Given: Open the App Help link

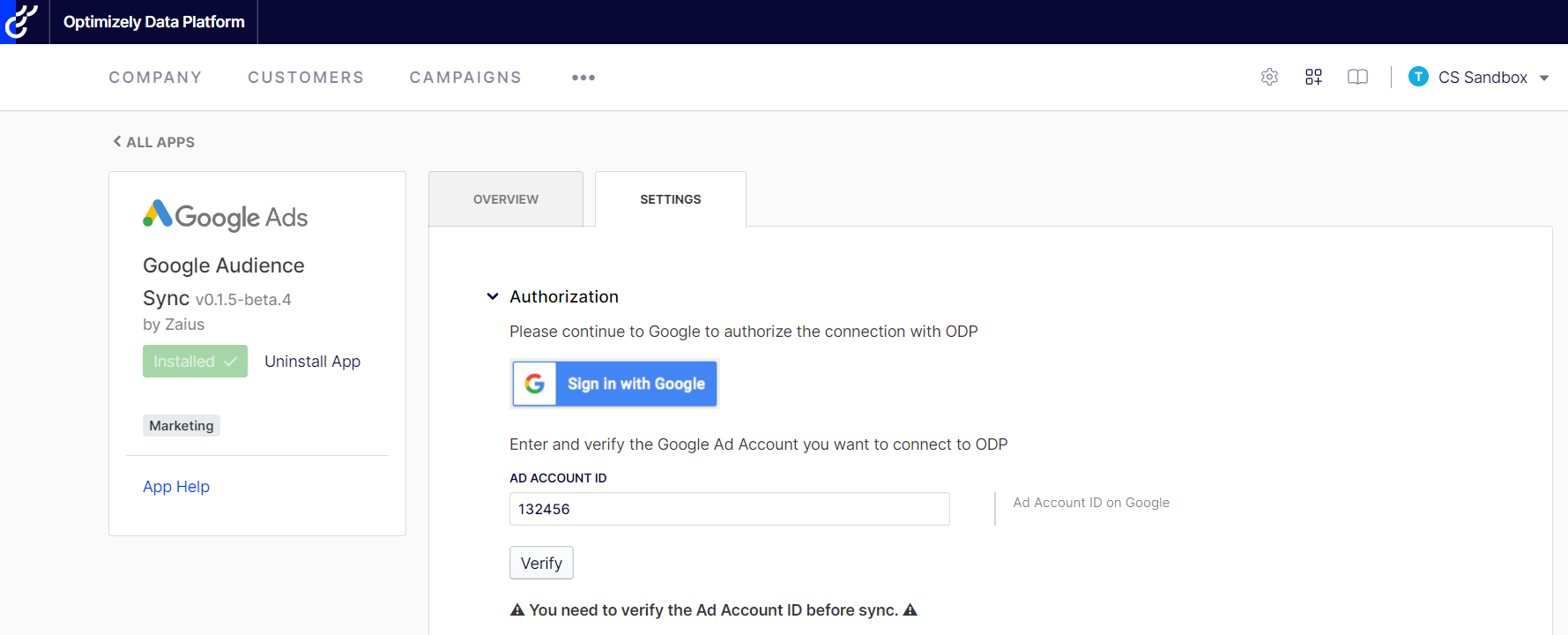Looking at the screenshot, I should 176,487.
